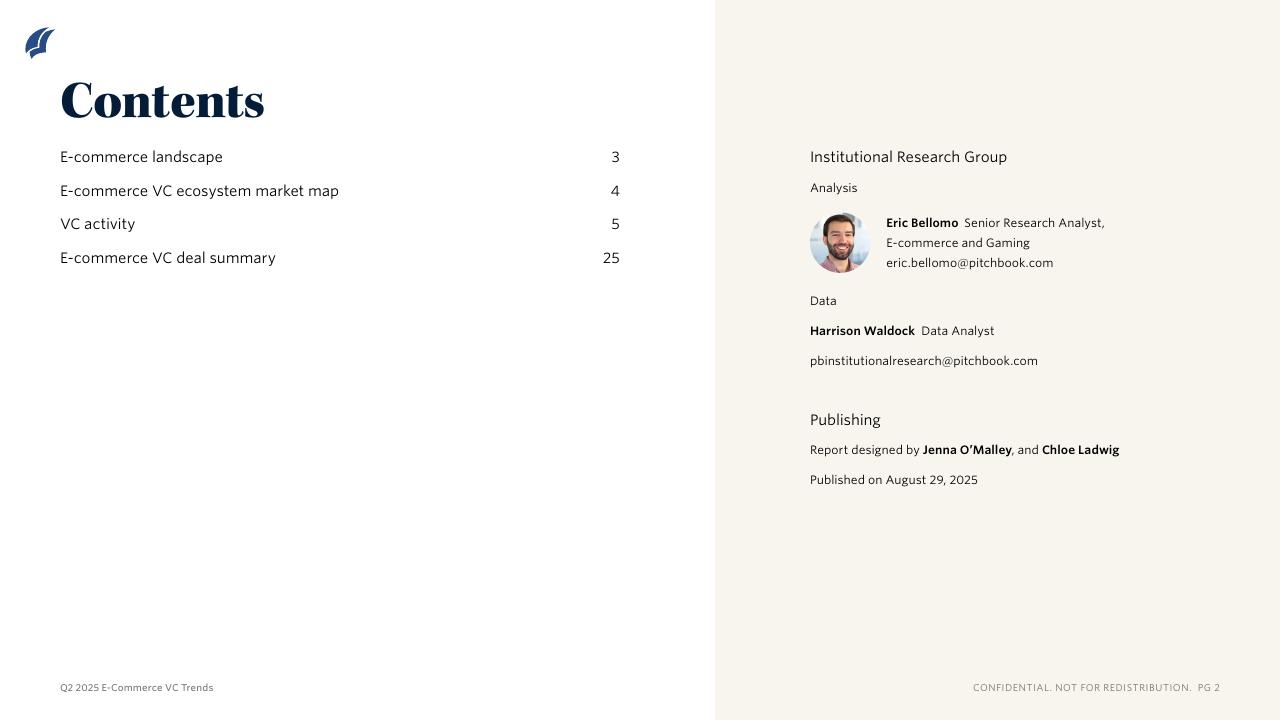Click Eric Bellomo's profile photo
This screenshot has height=720, width=1280.
(x=840, y=242)
